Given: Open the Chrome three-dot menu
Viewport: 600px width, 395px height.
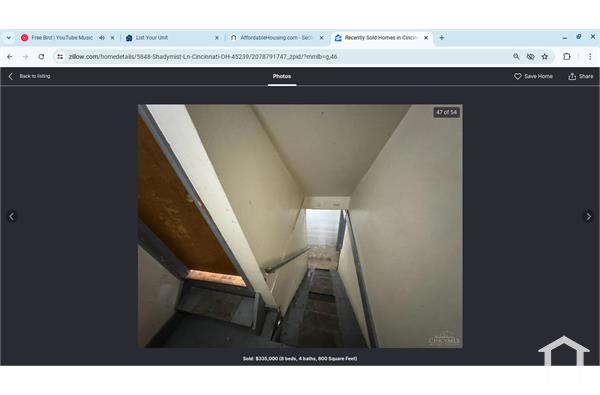Looking at the screenshot, I should 590,57.
